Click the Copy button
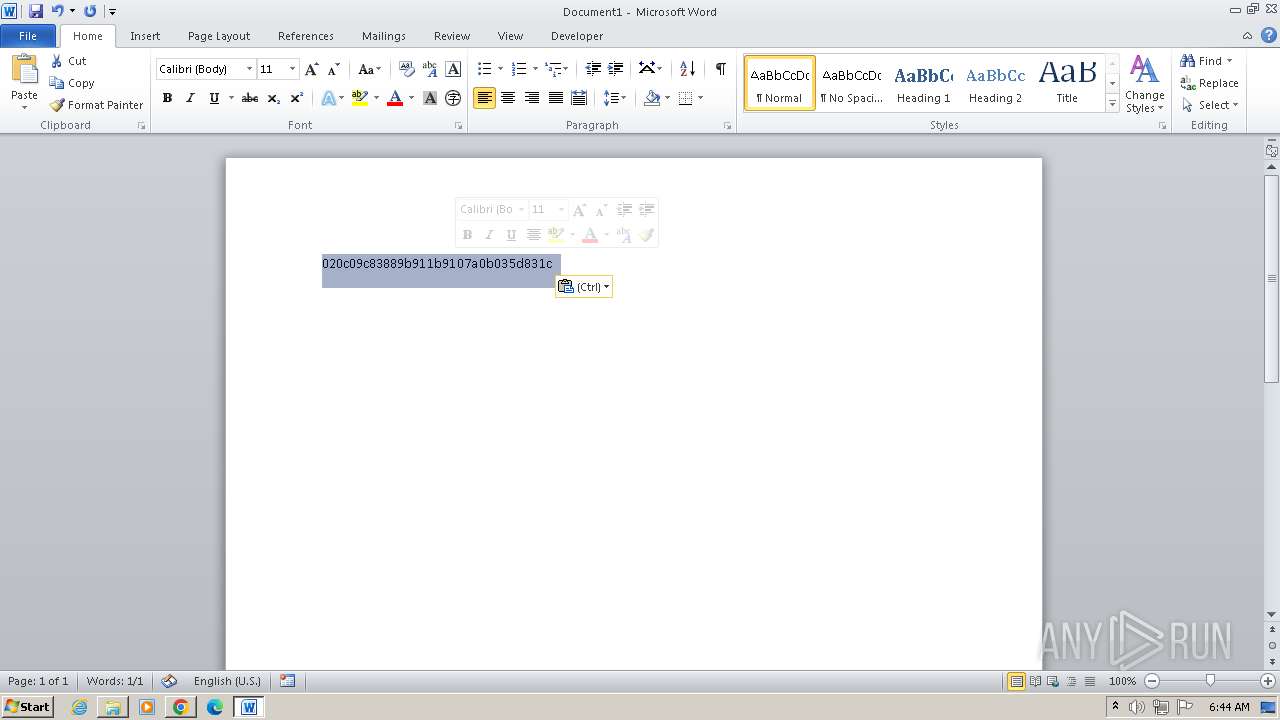 point(72,83)
